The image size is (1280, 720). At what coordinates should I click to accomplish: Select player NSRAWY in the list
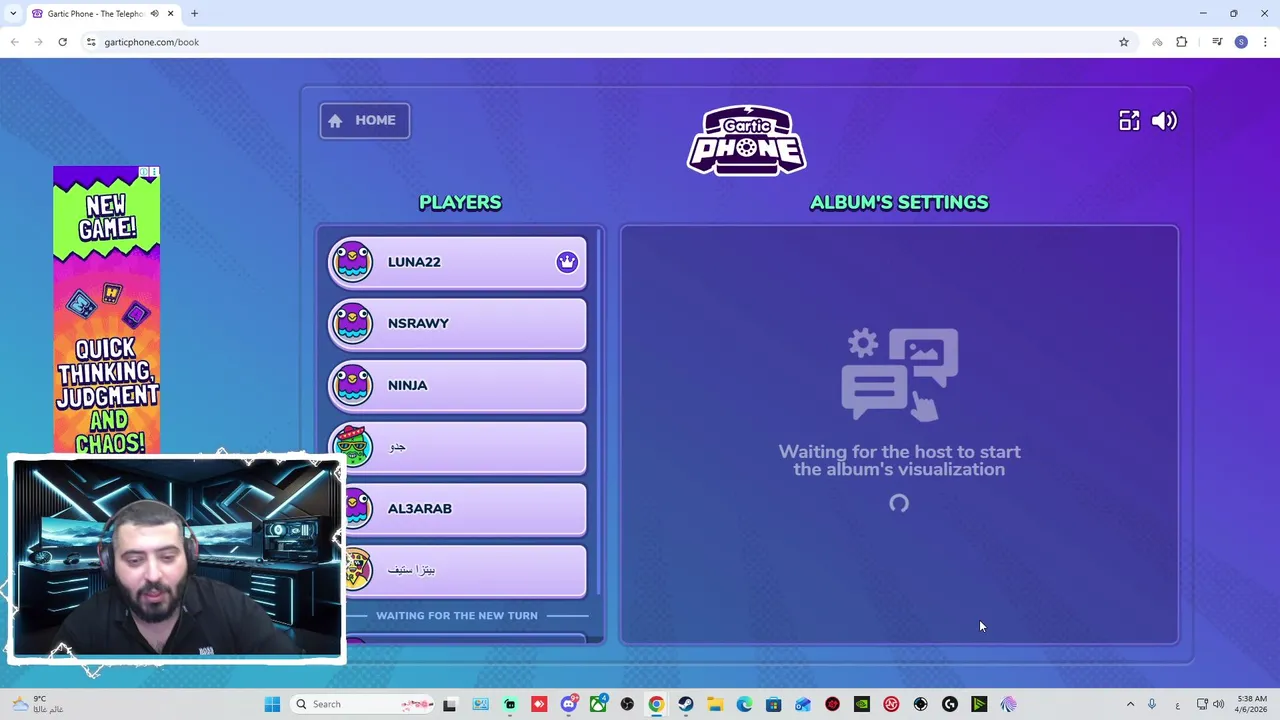tap(457, 323)
